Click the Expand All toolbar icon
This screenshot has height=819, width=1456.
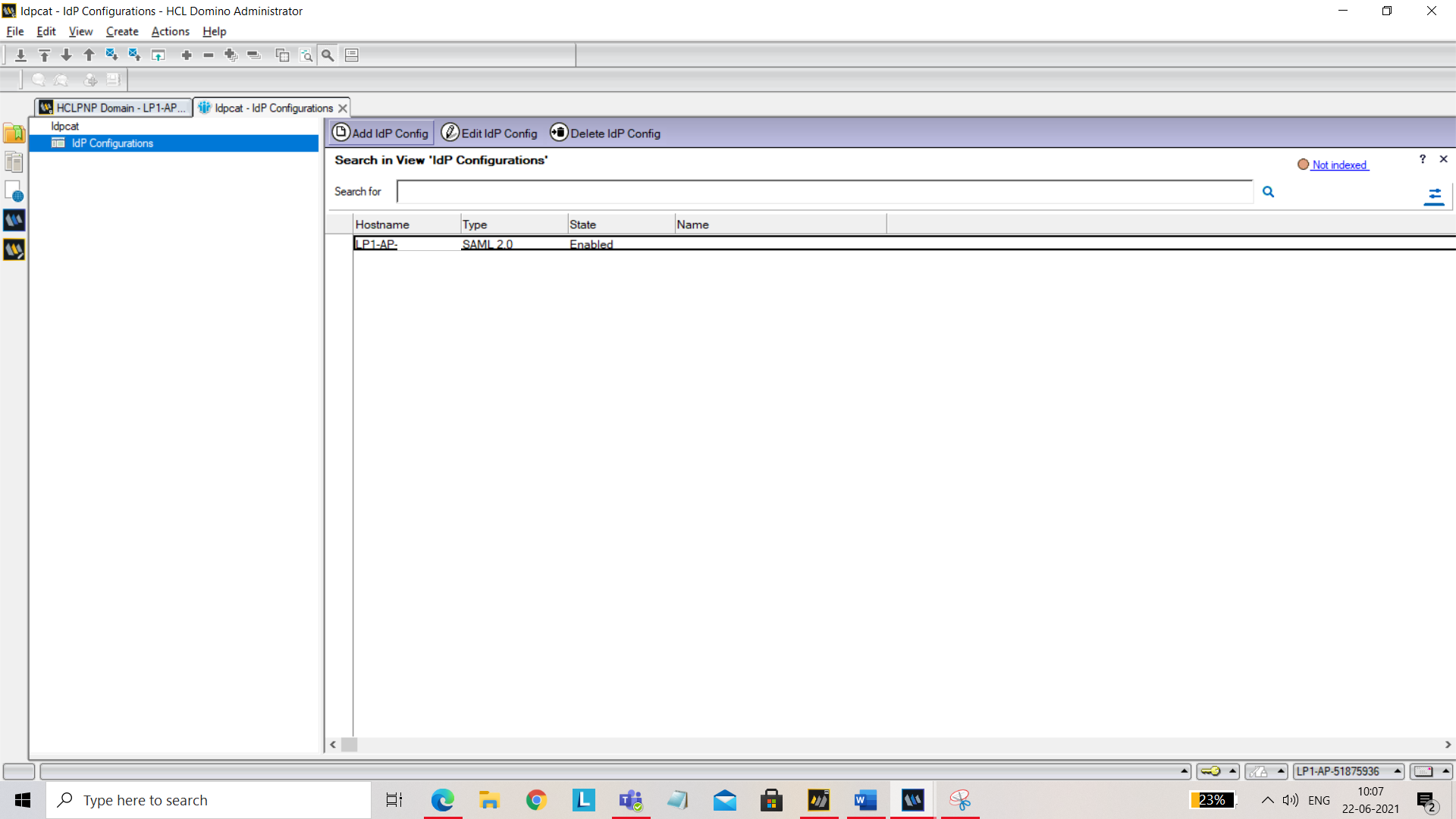tap(231, 55)
